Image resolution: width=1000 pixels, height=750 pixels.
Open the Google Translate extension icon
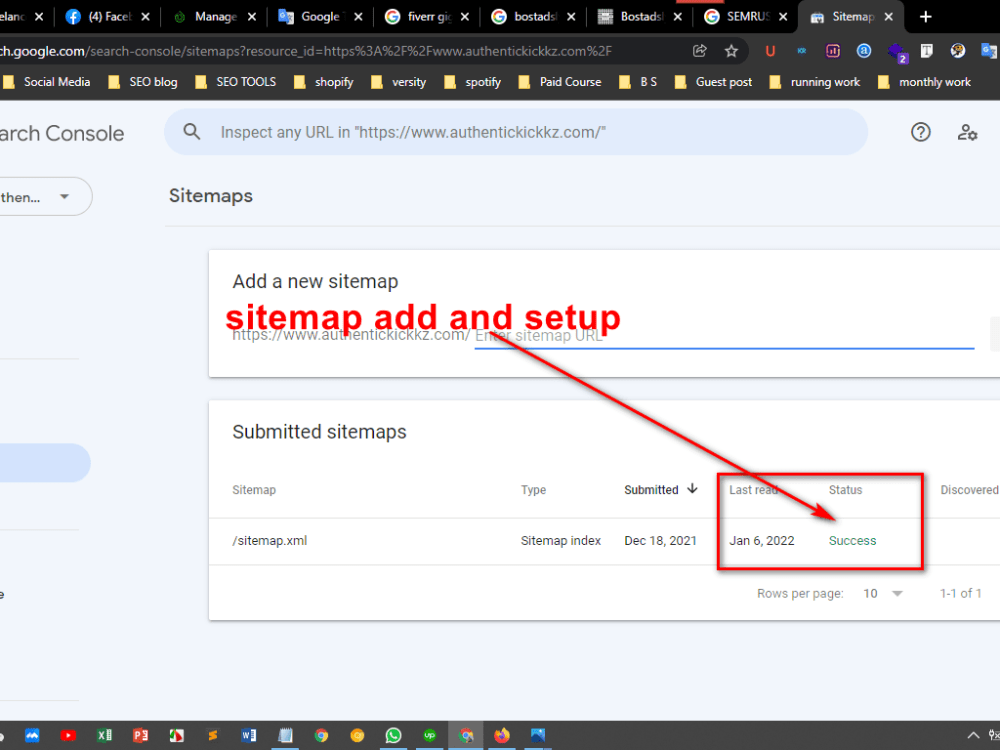coord(989,51)
